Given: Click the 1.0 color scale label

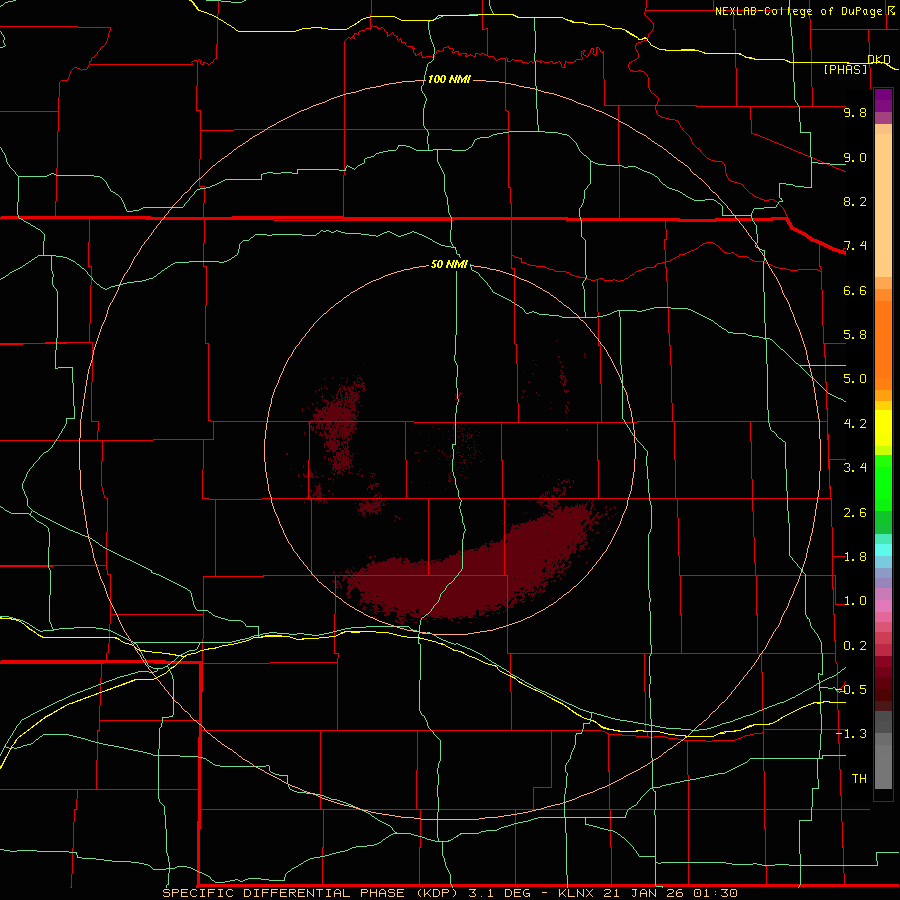Looking at the screenshot, I should click(x=855, y=601).
